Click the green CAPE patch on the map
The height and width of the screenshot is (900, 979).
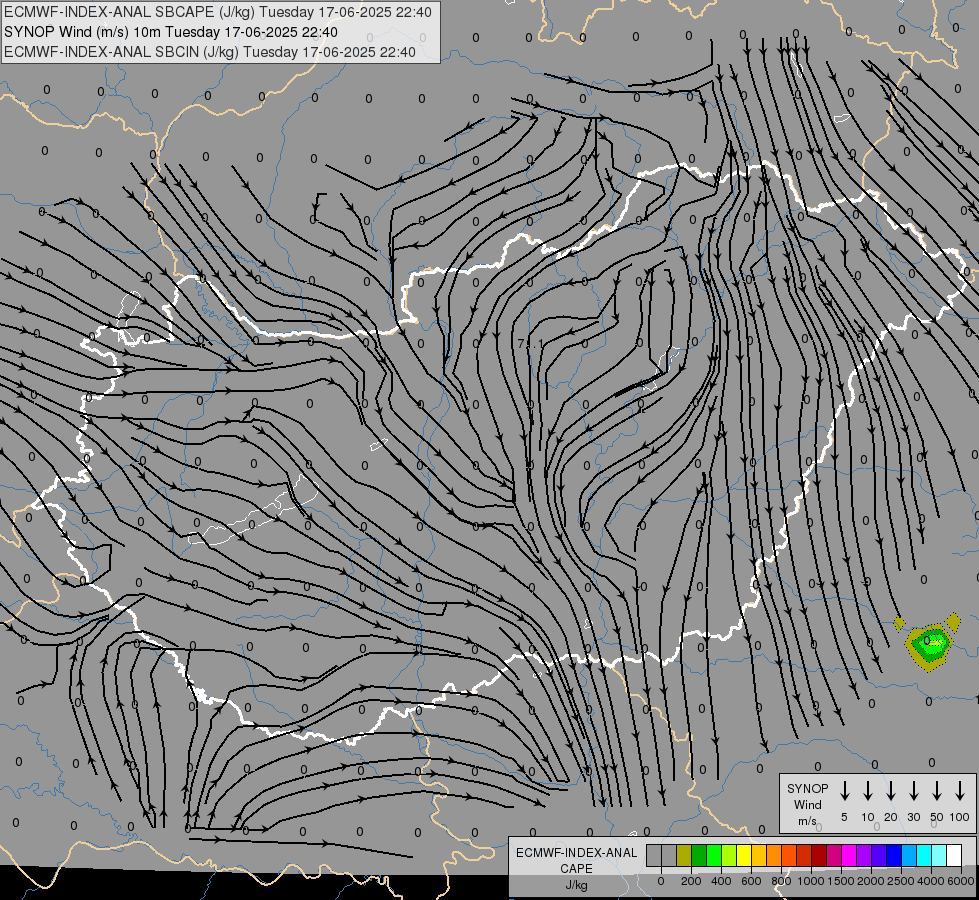tap(930, 644)
